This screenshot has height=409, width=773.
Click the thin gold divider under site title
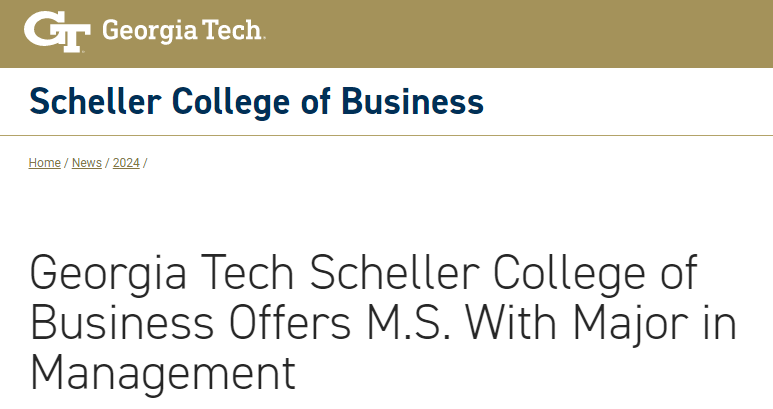(386, 135)
